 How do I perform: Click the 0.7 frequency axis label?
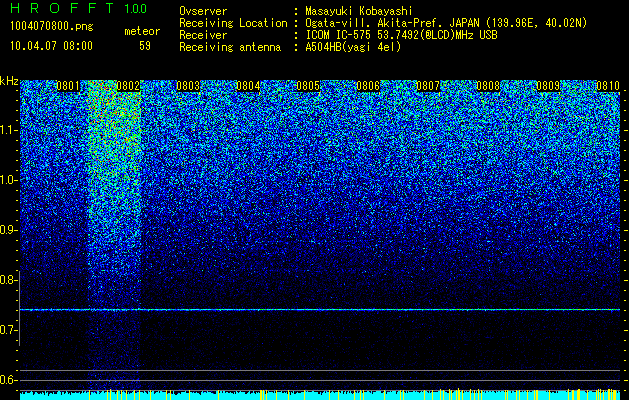coord(8,330)
